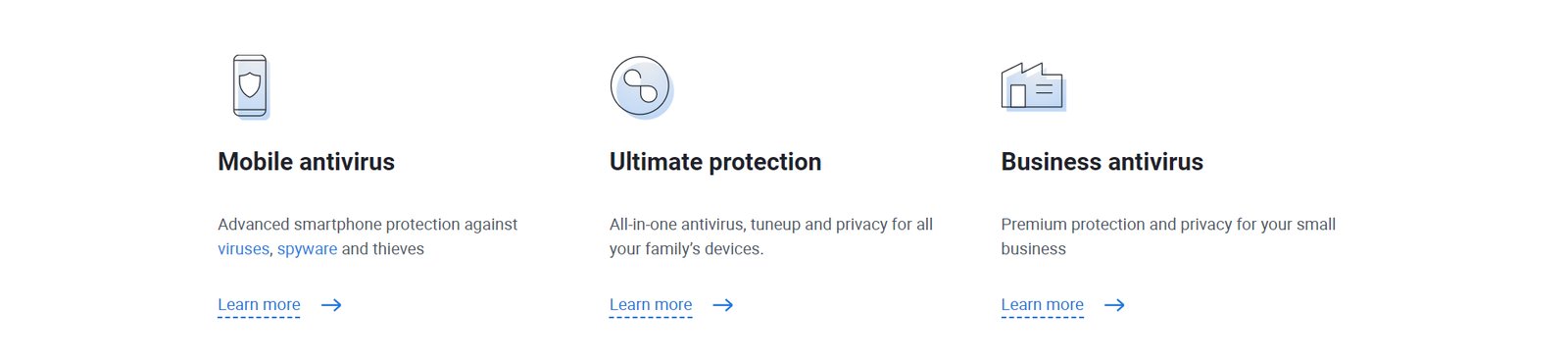1568x364 pixels.
Task: Click the text 'your family's devices.'
Action: 686,249
